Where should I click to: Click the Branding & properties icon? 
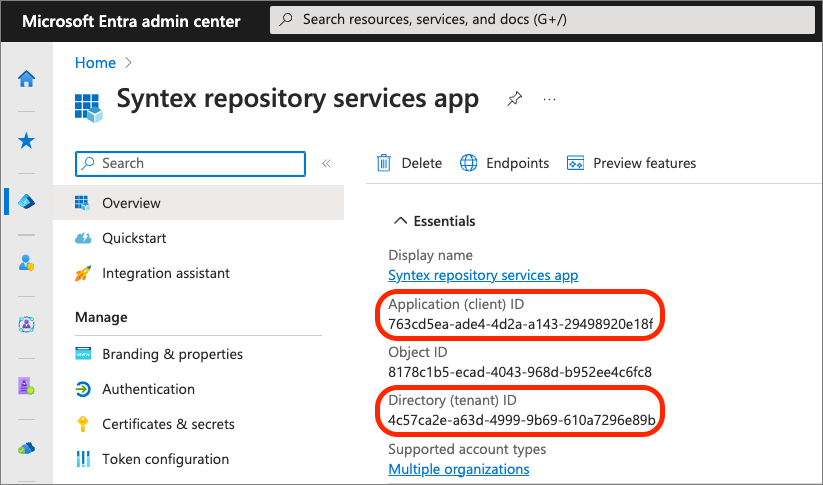pos(83,354)
